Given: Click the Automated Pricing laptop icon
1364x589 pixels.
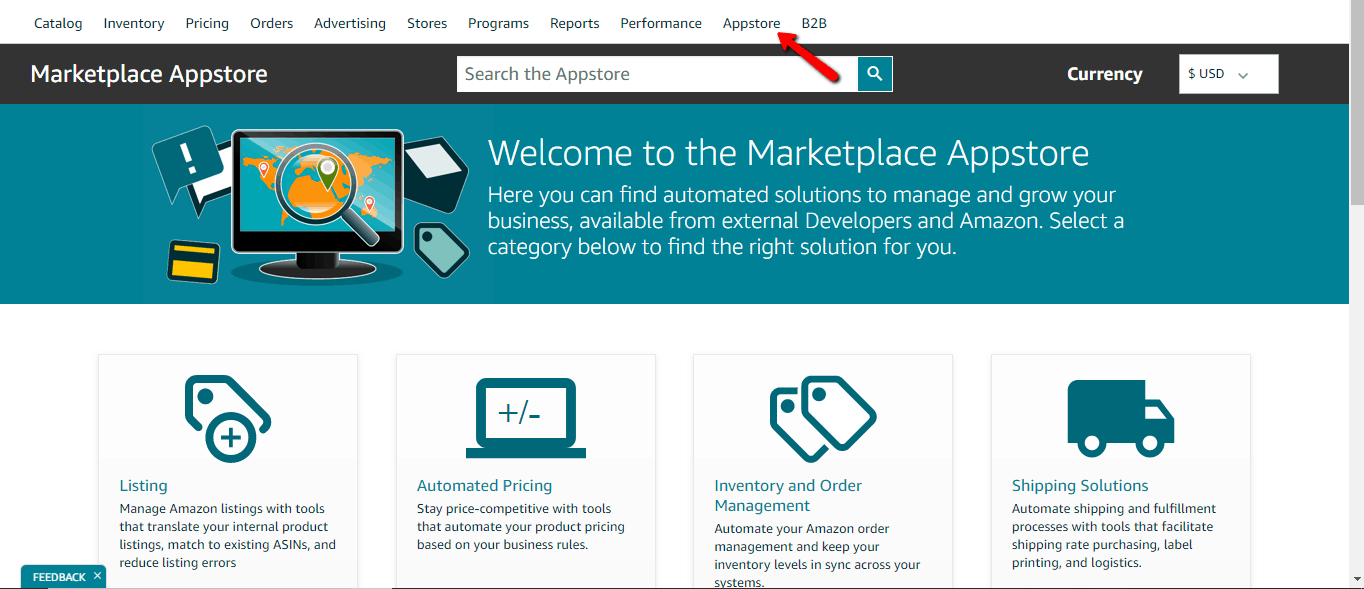Looking at the screenshot, I should [525, 415].
